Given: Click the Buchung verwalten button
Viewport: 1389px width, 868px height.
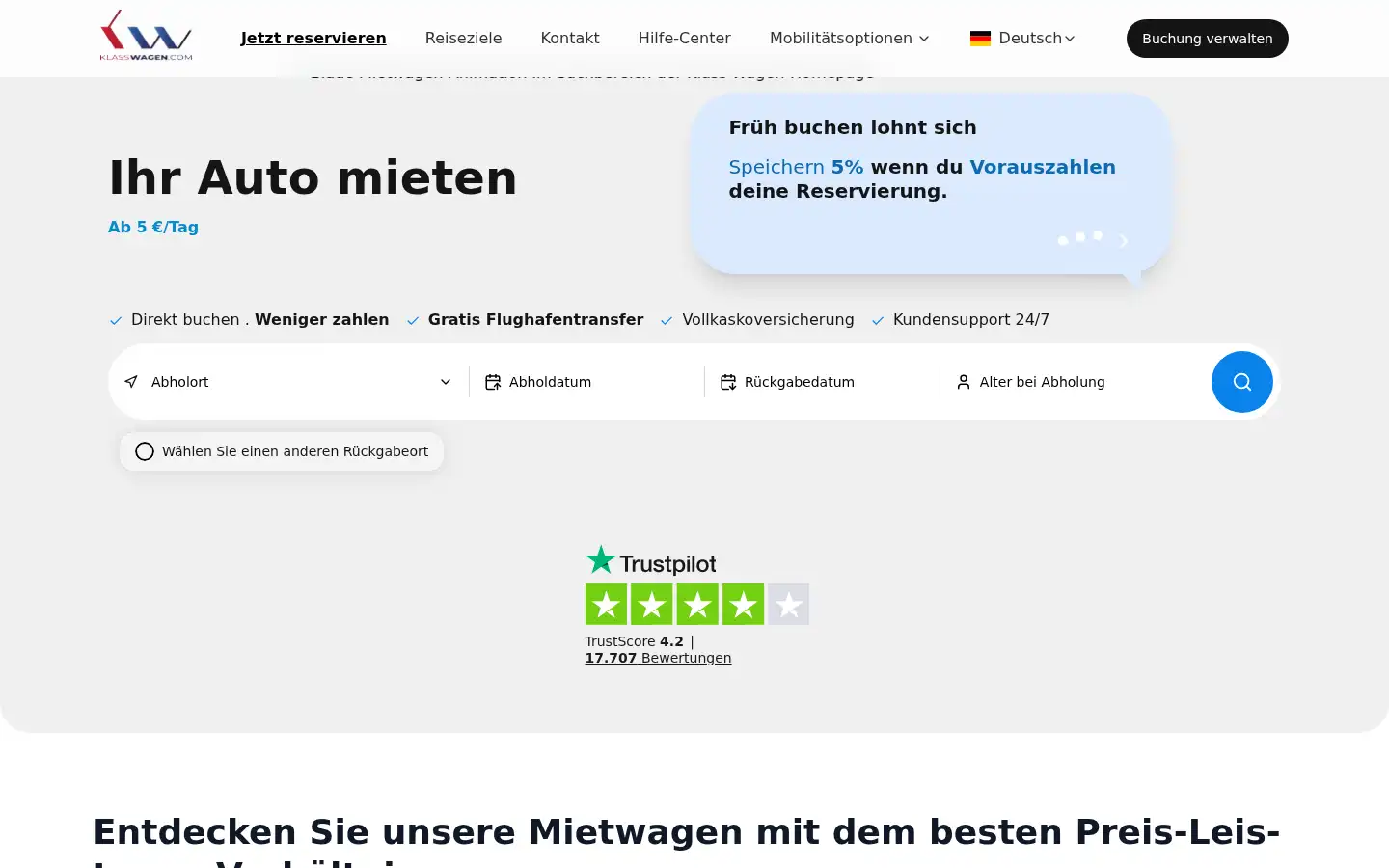Looking at the screenshot, I should click(1208, 39).
